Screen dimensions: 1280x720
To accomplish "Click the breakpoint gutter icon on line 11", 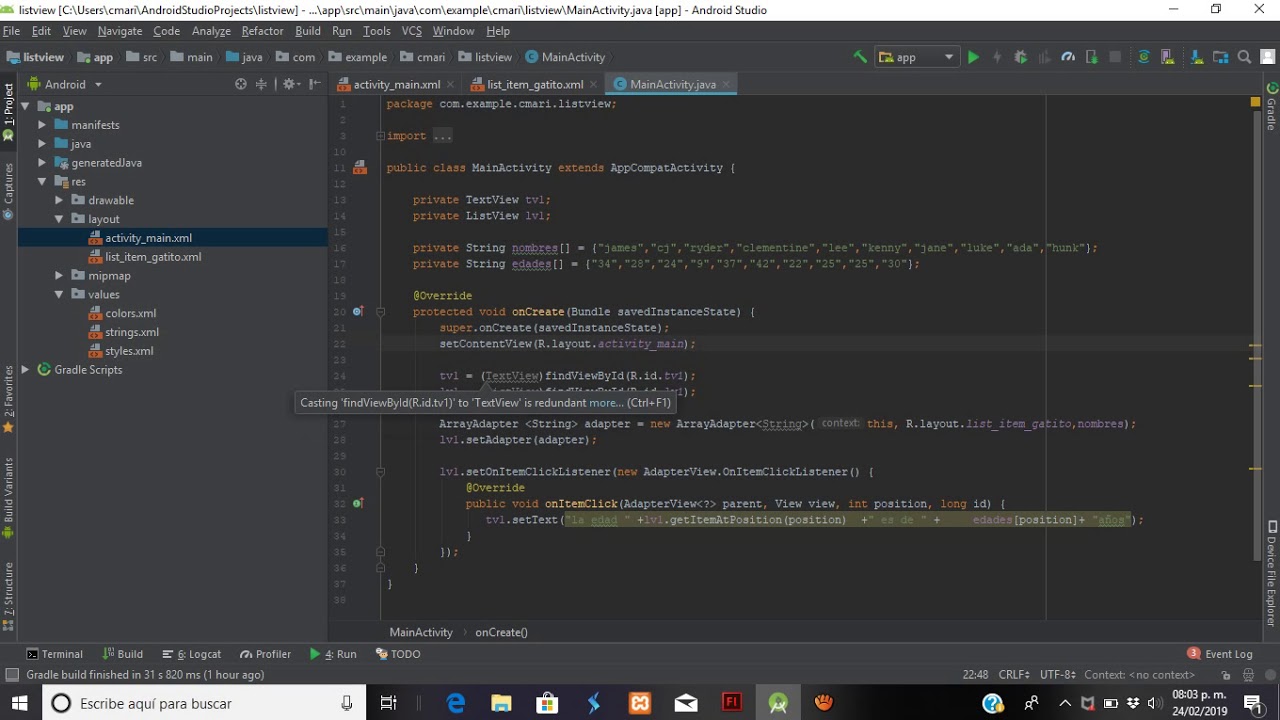I will click(x=359, y=168).
